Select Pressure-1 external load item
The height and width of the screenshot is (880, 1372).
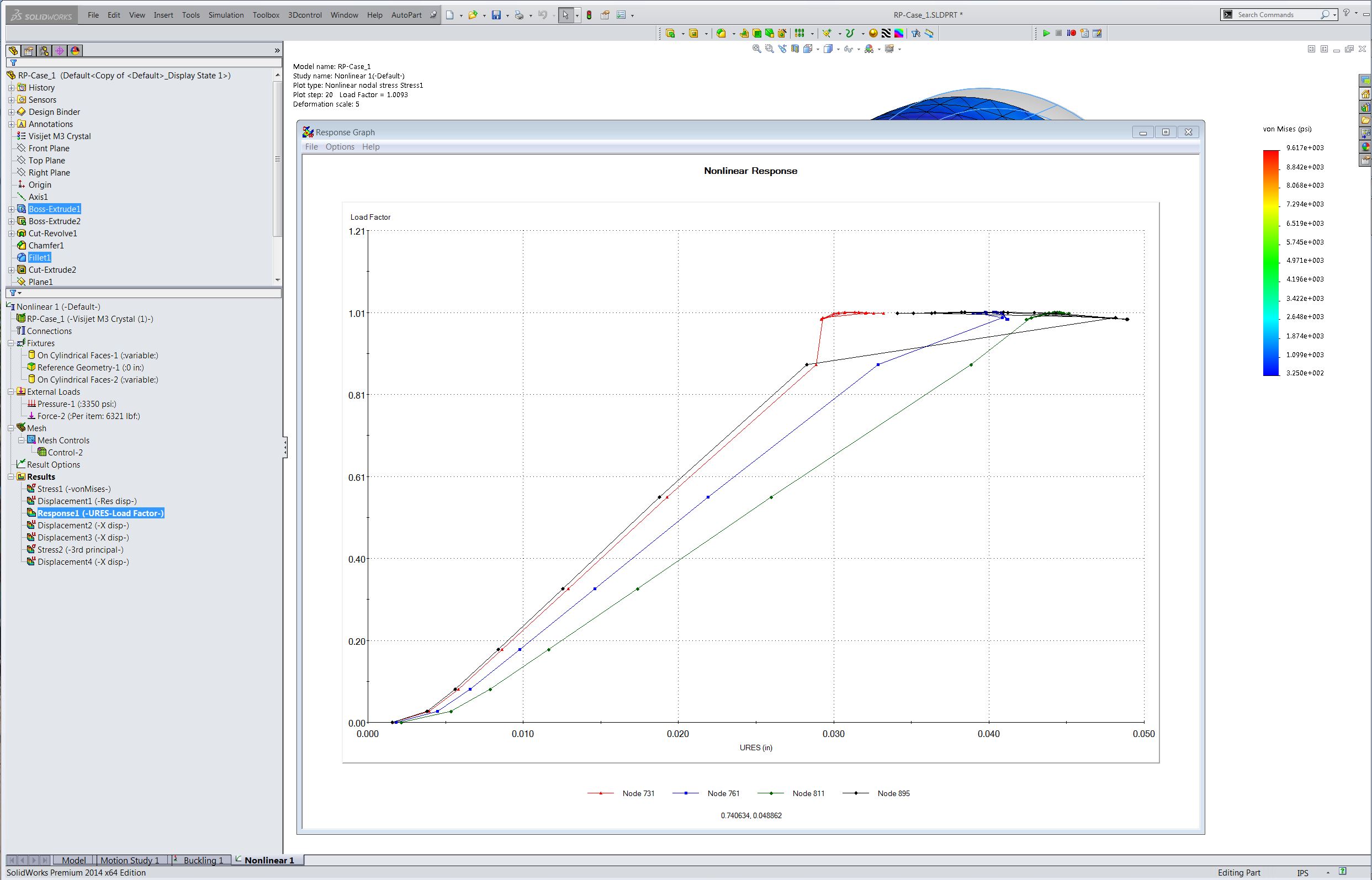(x=77, y=404)
